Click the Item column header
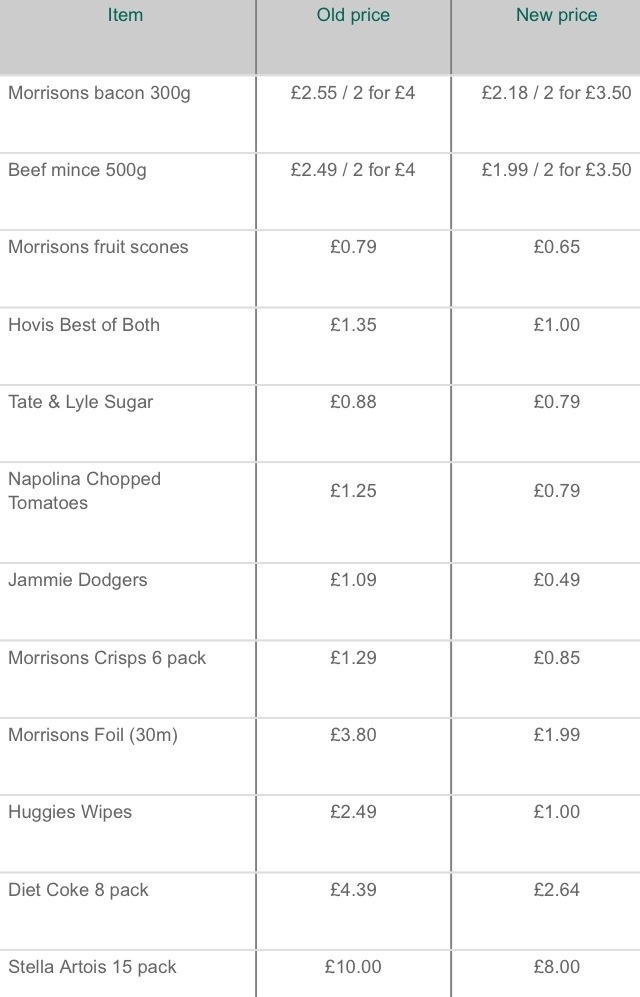Screen dimensions: 640x997 click(125, 15)
